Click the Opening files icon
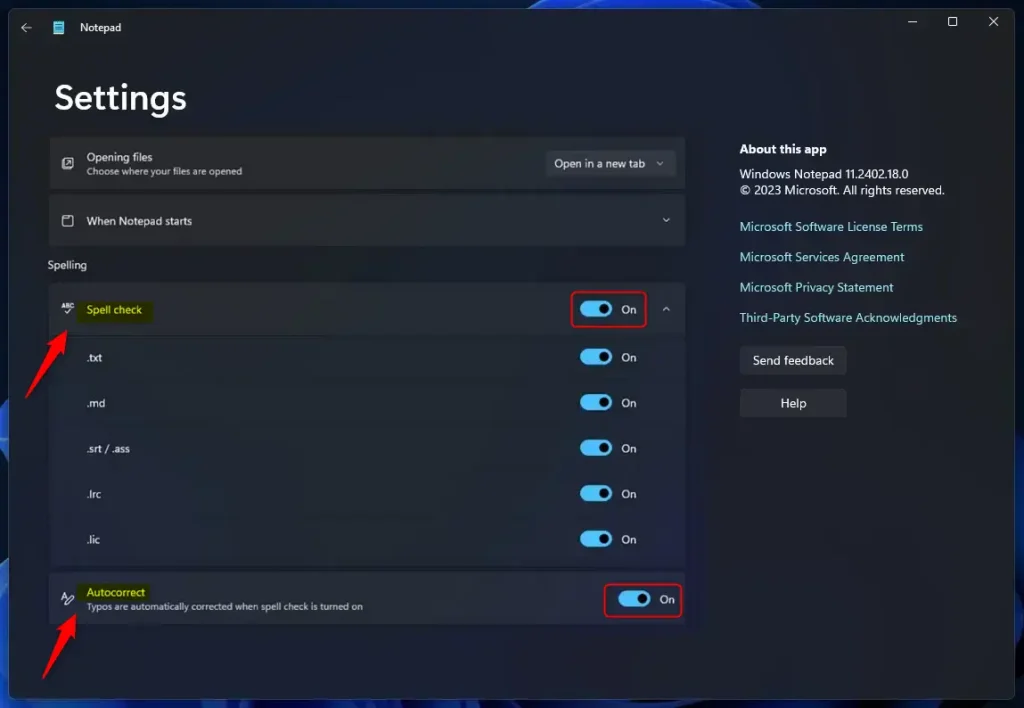 pyautogui.click(x=67, y=163)
